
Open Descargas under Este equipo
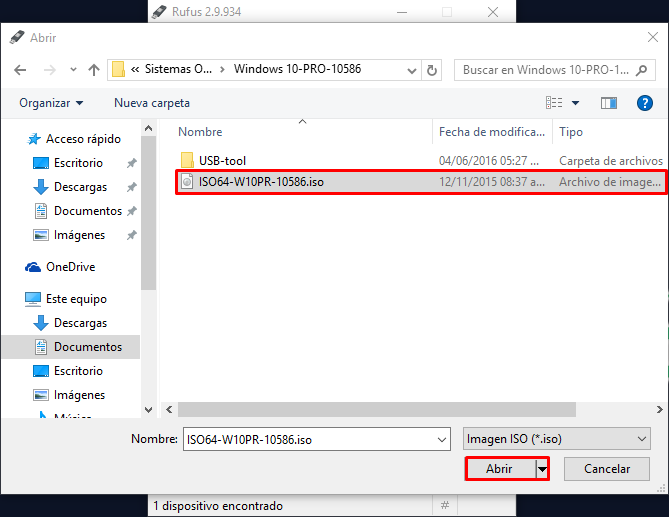point(80,323)
